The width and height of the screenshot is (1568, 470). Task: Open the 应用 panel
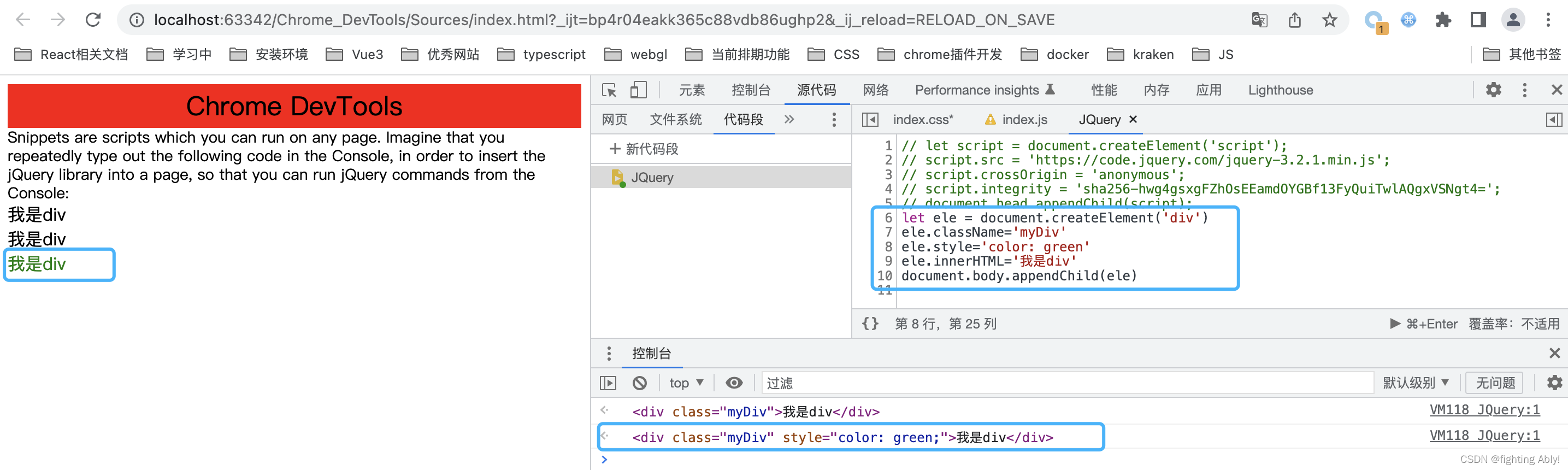[1209, 90]
